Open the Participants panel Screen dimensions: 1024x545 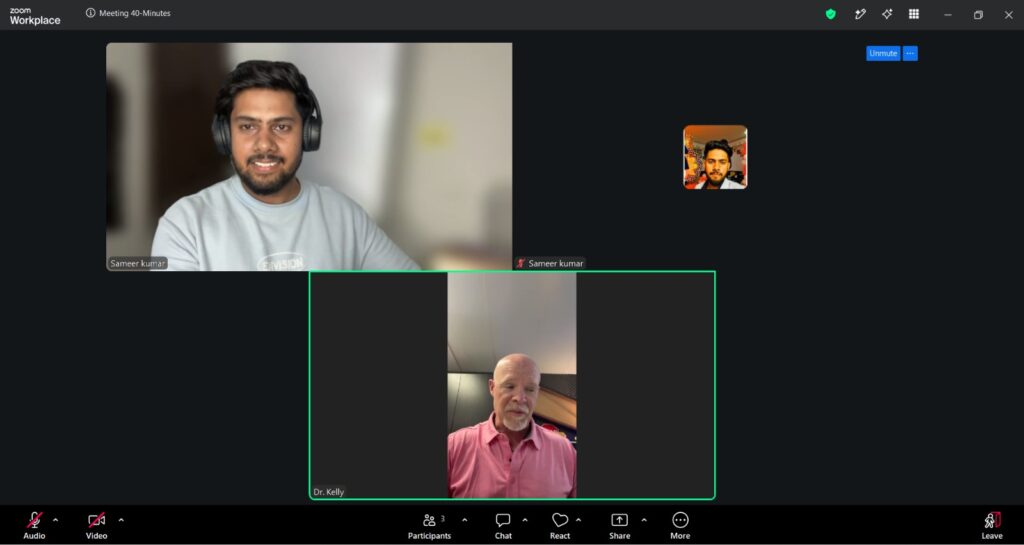(429, 525)
